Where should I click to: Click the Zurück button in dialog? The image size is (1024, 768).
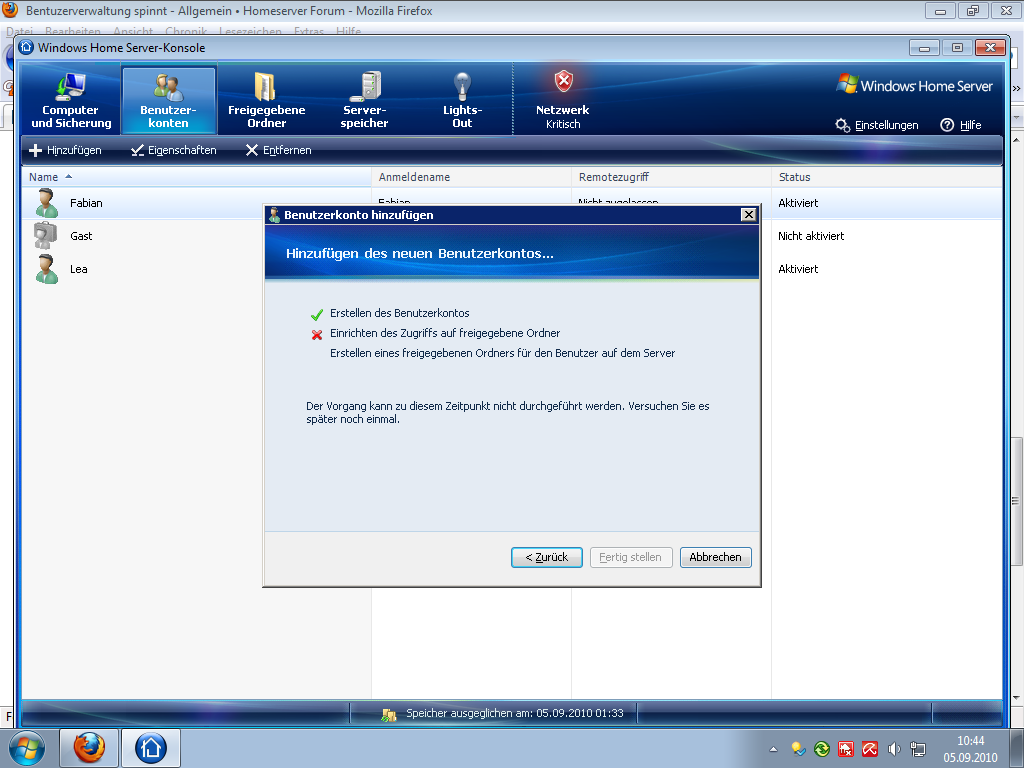547,557
